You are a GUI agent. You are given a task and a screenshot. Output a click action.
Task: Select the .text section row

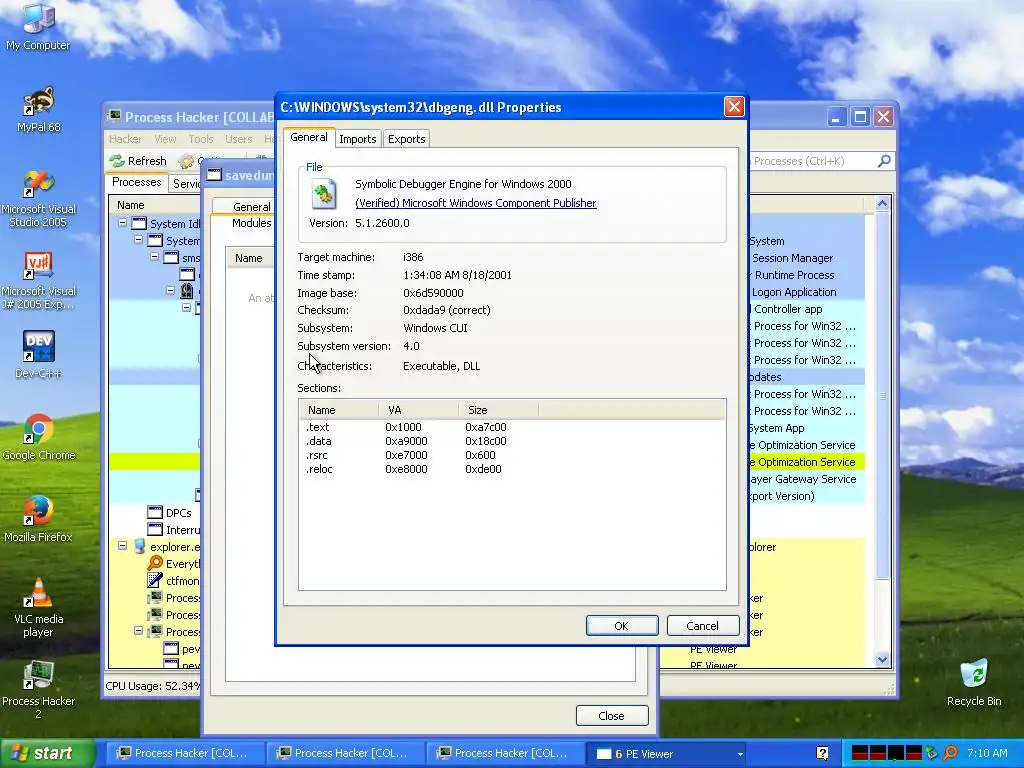point(512,427)
